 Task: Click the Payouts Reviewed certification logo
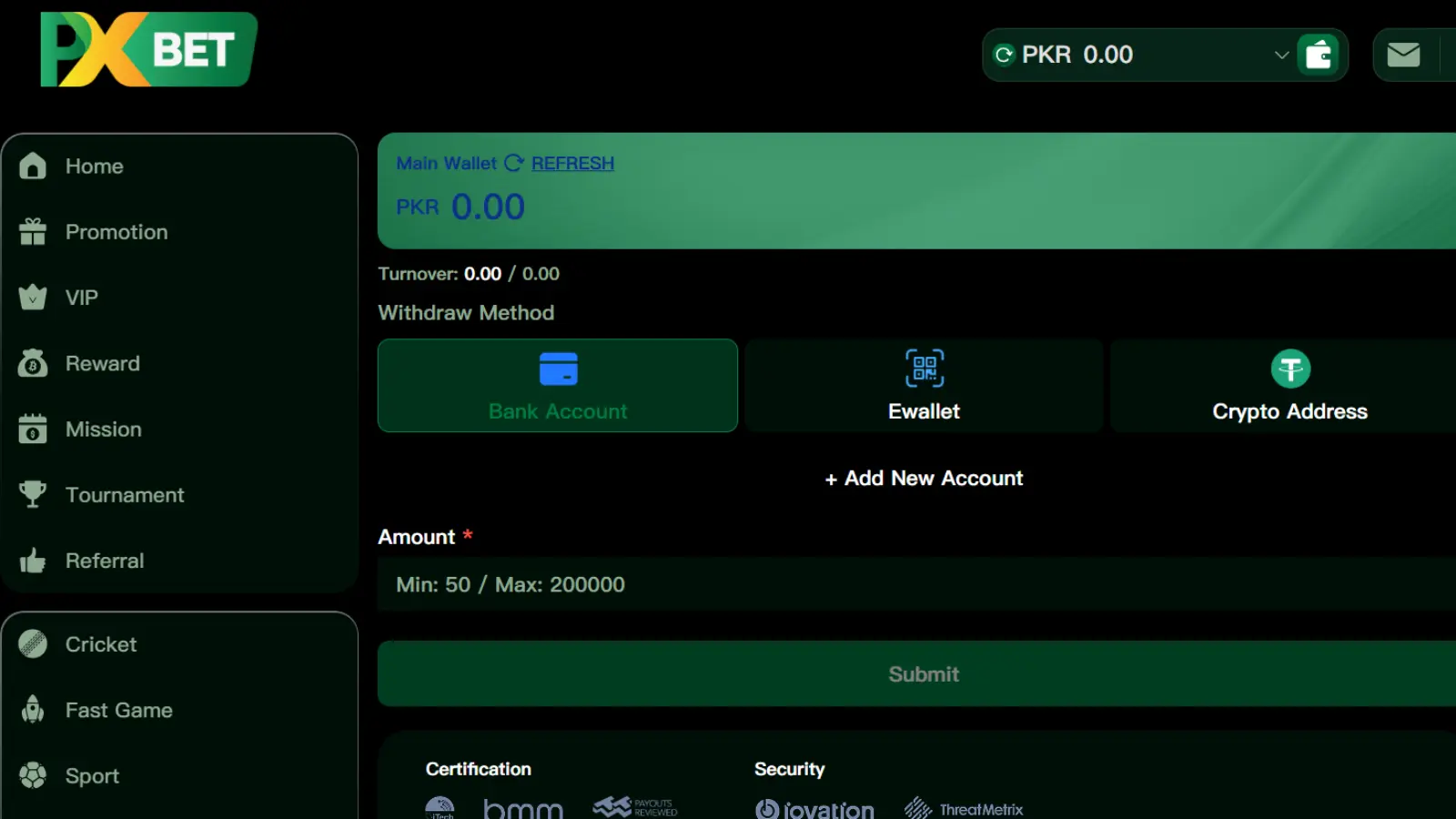(x=635, y=807)
